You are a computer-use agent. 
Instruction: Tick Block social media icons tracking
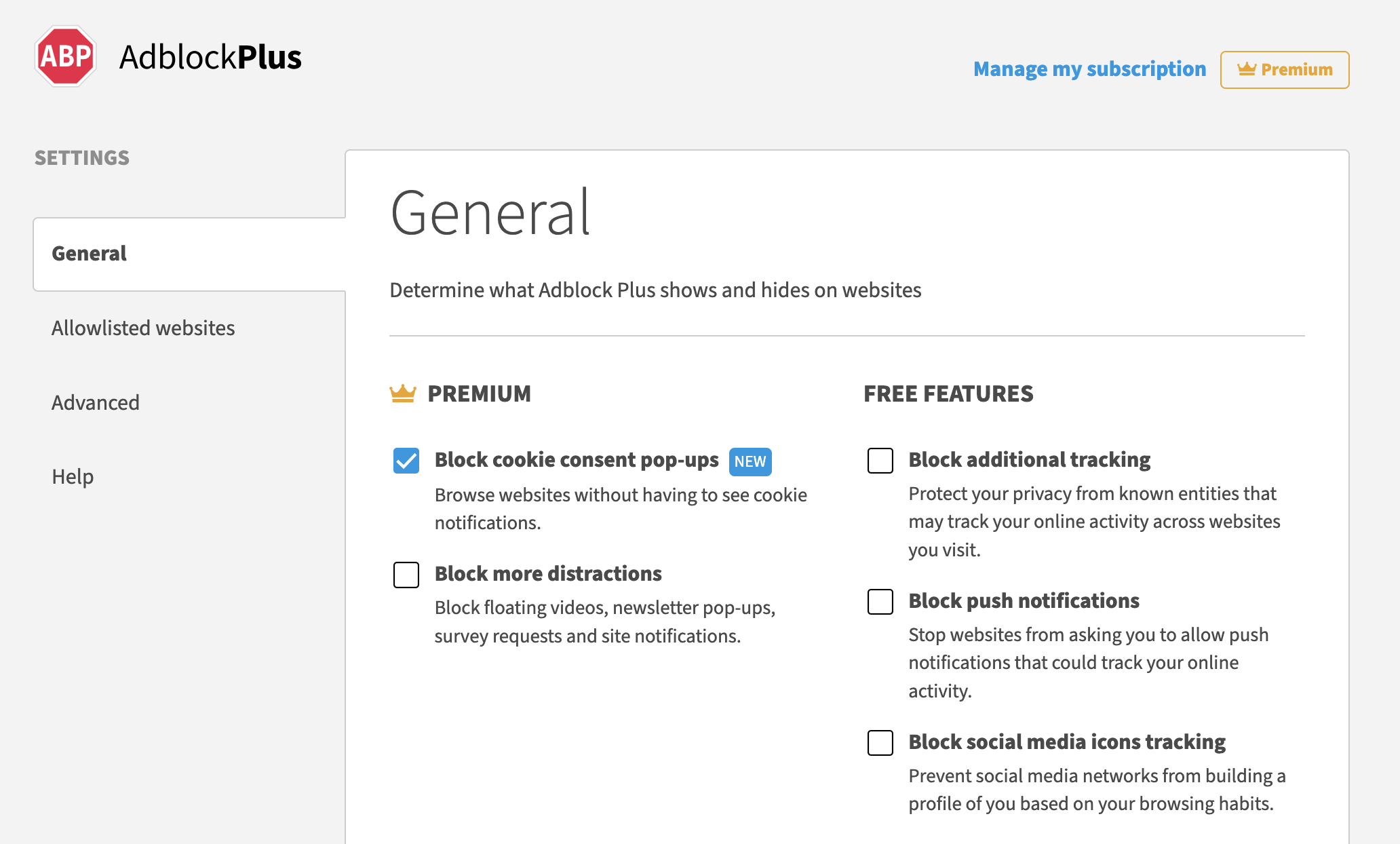click(x=880, y=743)
